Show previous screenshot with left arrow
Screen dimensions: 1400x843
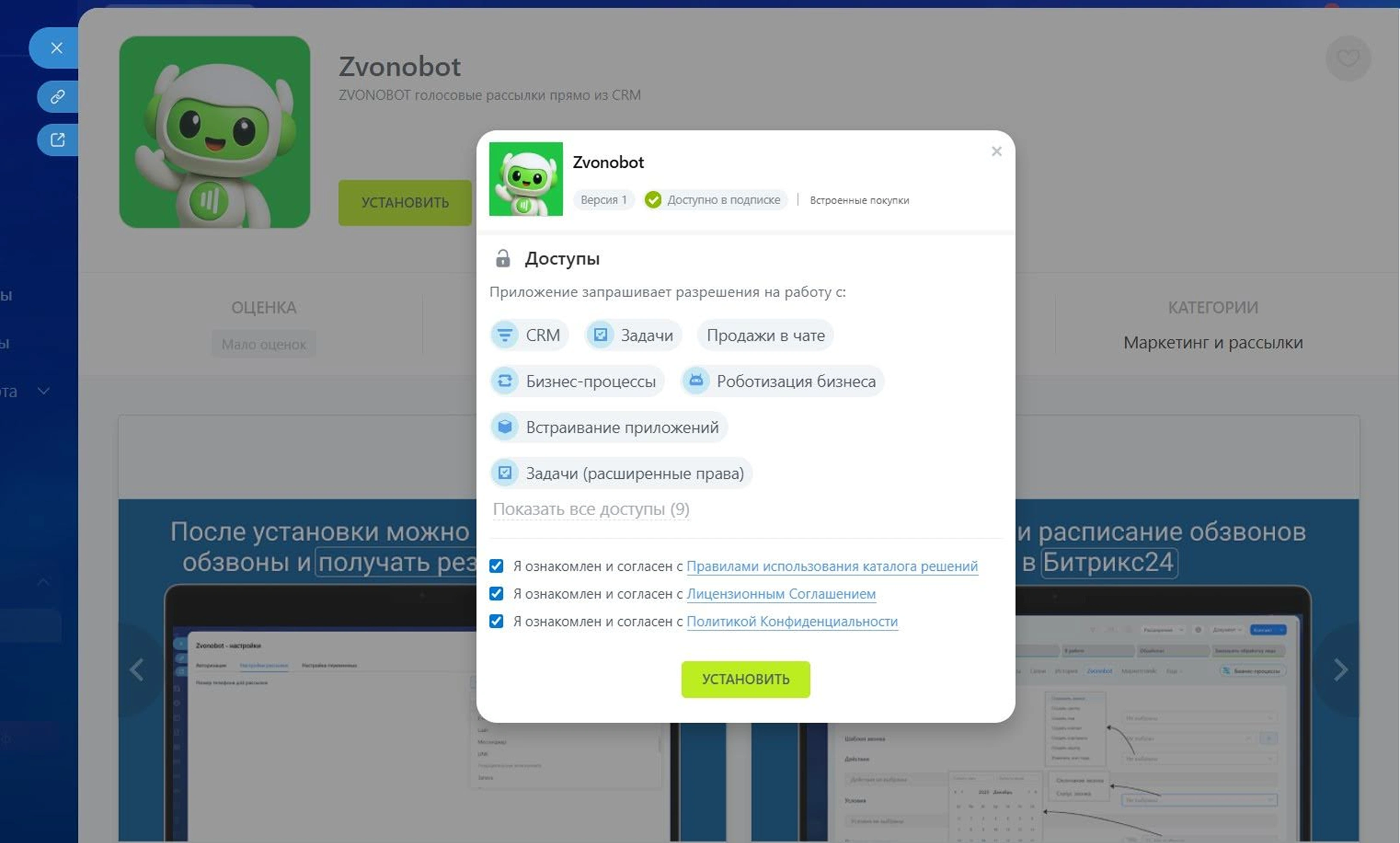(137, 670)
